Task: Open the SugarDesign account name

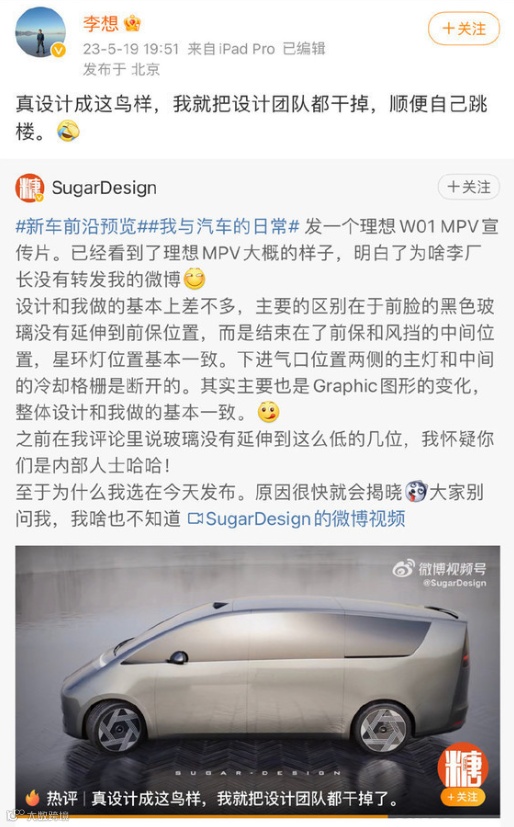Action: [x=104, y=188]
